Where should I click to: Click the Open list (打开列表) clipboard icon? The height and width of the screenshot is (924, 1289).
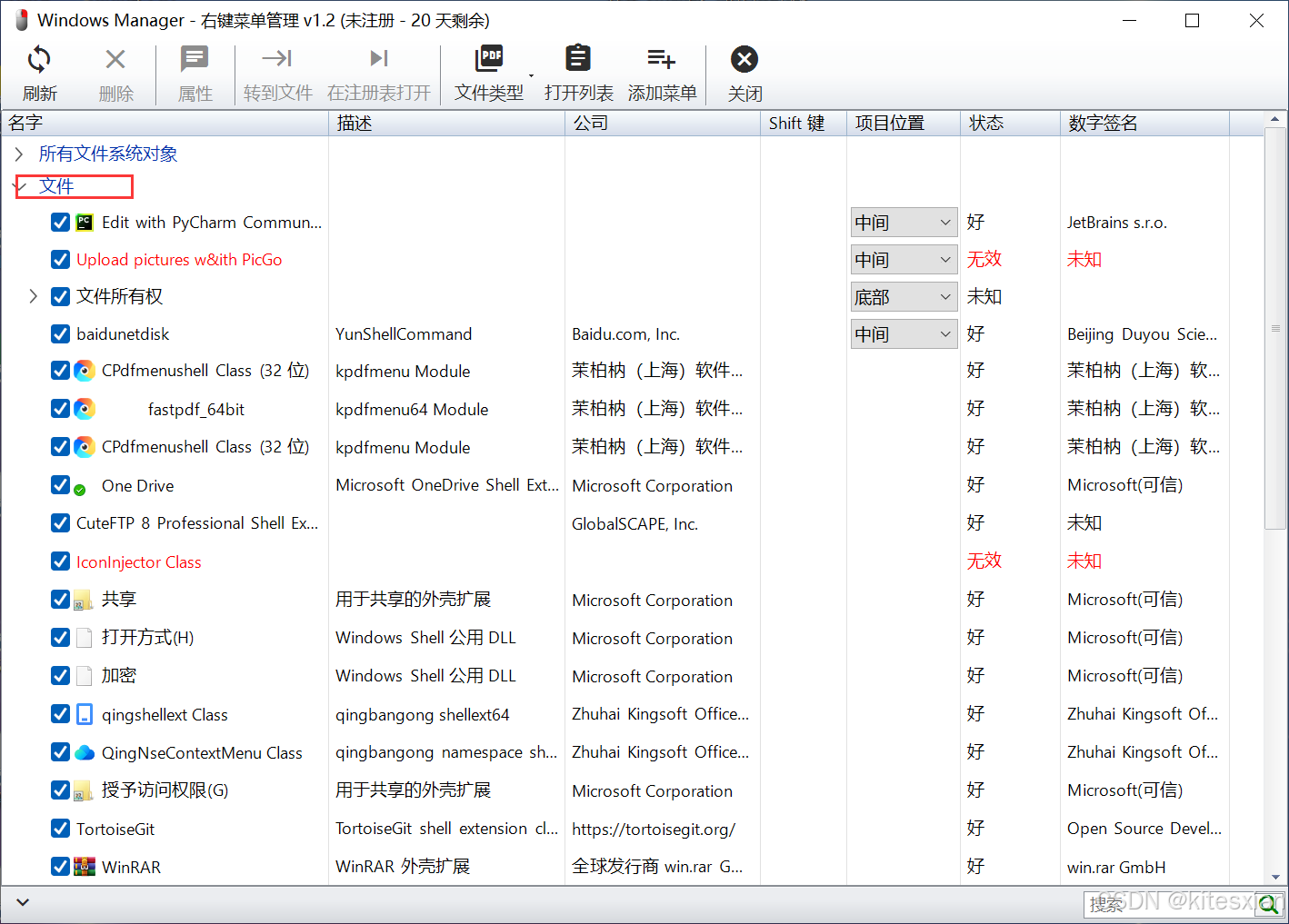(578, 58)
